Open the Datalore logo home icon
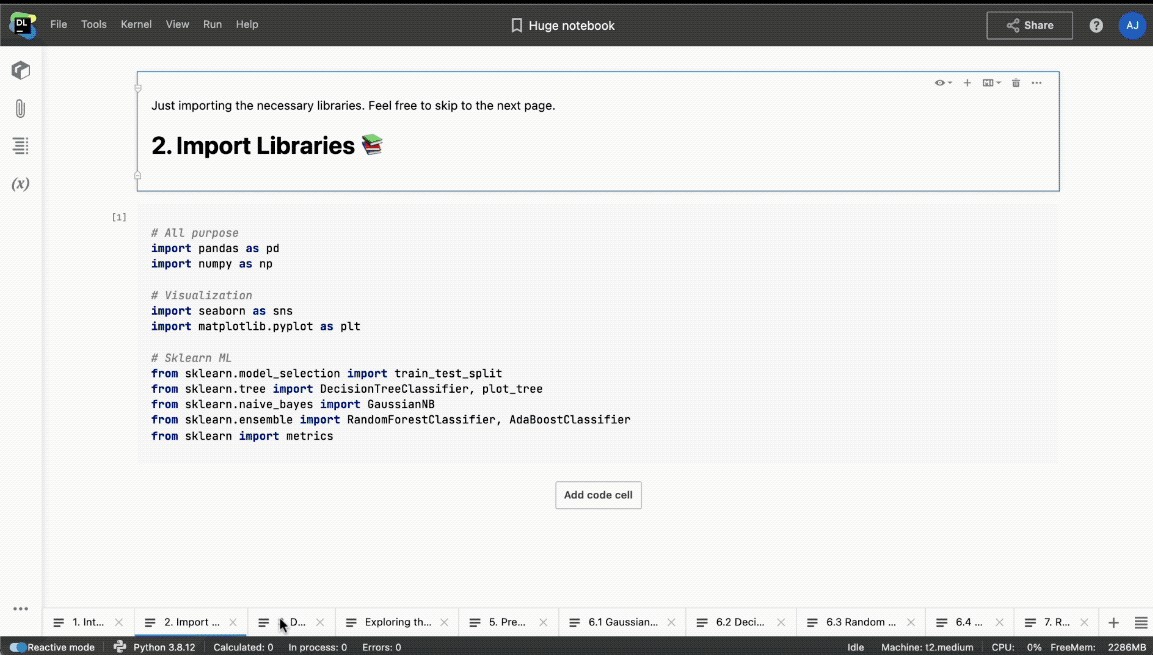This screenshot has width=1153, height=655. [22, 25]
